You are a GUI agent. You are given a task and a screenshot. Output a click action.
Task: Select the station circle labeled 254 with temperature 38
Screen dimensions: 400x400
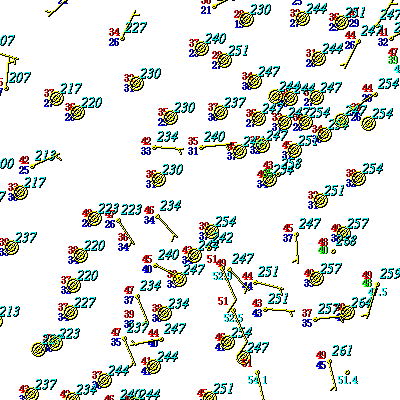point(358,178)
